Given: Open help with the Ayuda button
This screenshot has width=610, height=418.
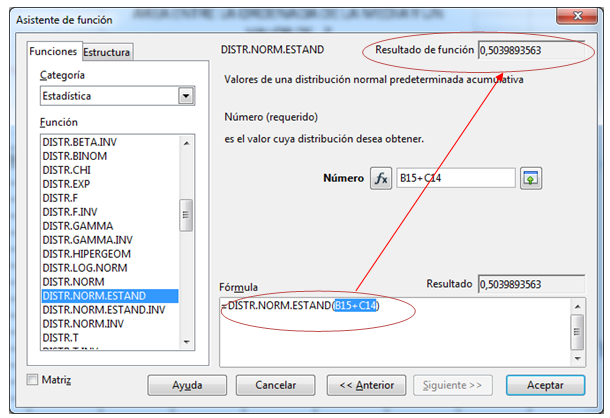Looking at the screenshot, I should pos(187,385).
